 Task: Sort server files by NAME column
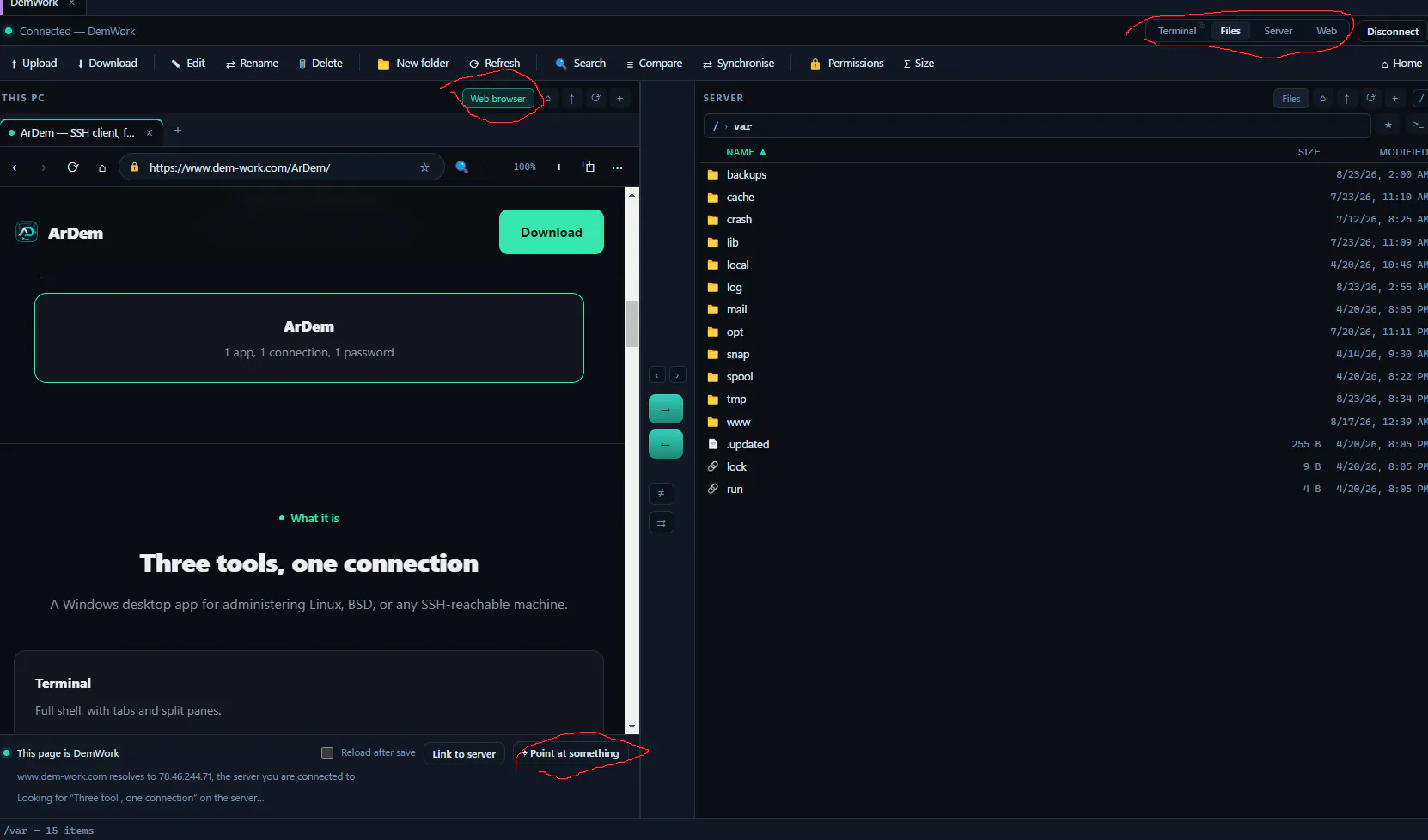click(x=746, y=152)
